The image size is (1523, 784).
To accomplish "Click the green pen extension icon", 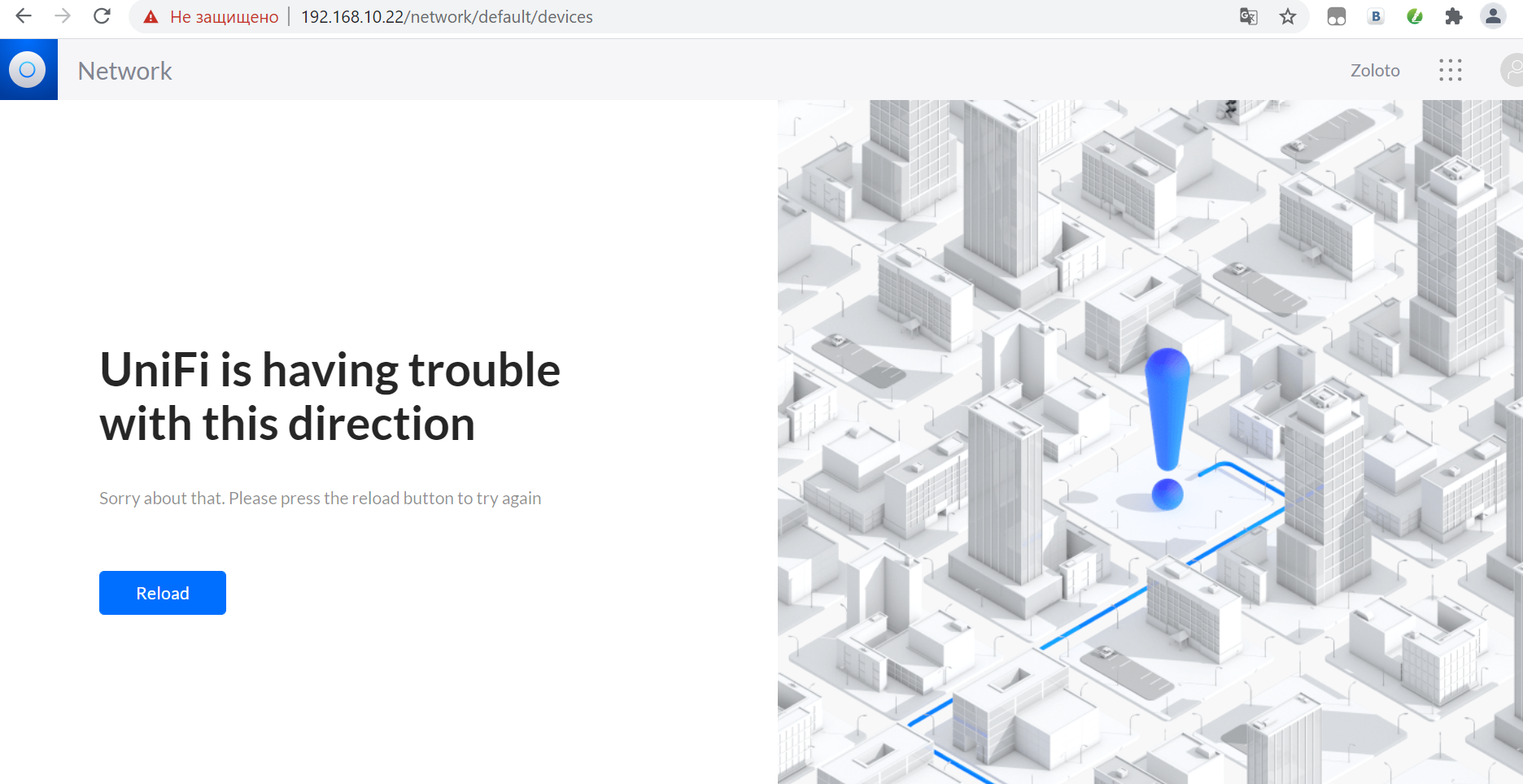I will point(1415,16).
